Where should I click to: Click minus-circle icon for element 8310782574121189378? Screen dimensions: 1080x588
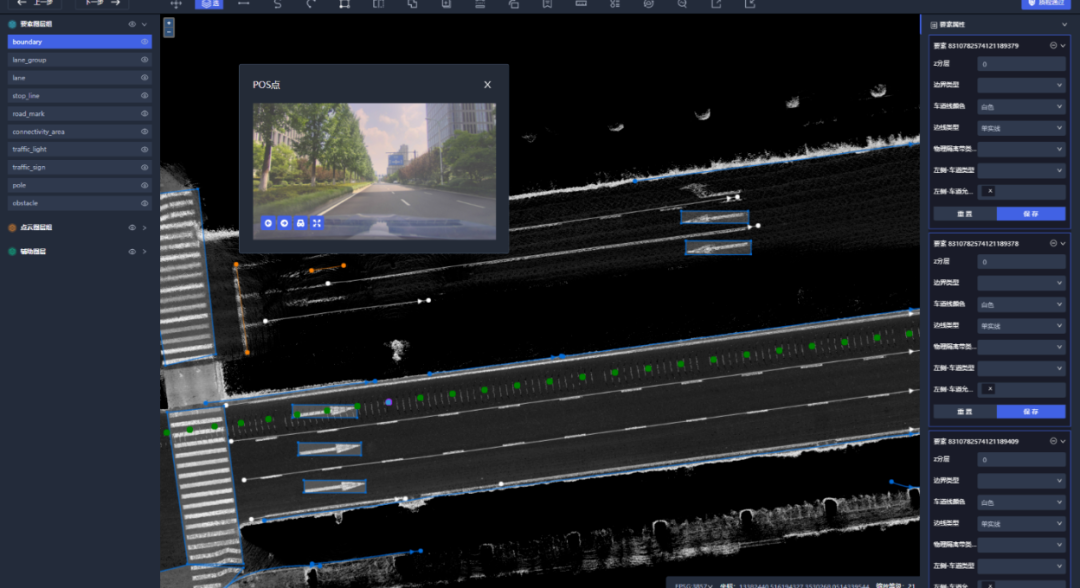(x=1053, y=243)
